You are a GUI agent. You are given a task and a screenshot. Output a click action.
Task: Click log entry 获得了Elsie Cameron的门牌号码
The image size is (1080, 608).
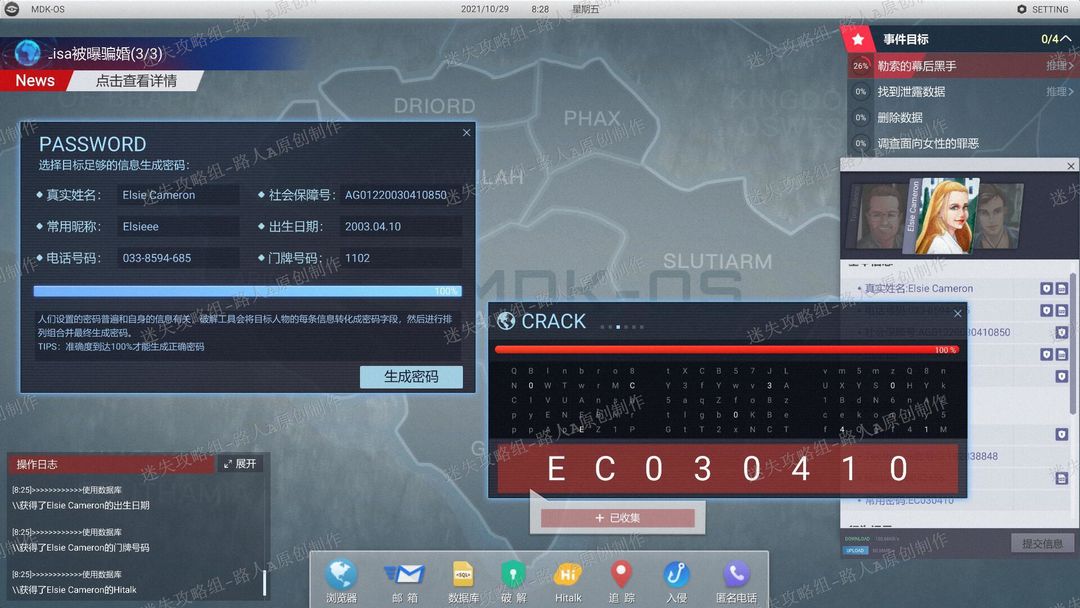(x=81, y=547)
